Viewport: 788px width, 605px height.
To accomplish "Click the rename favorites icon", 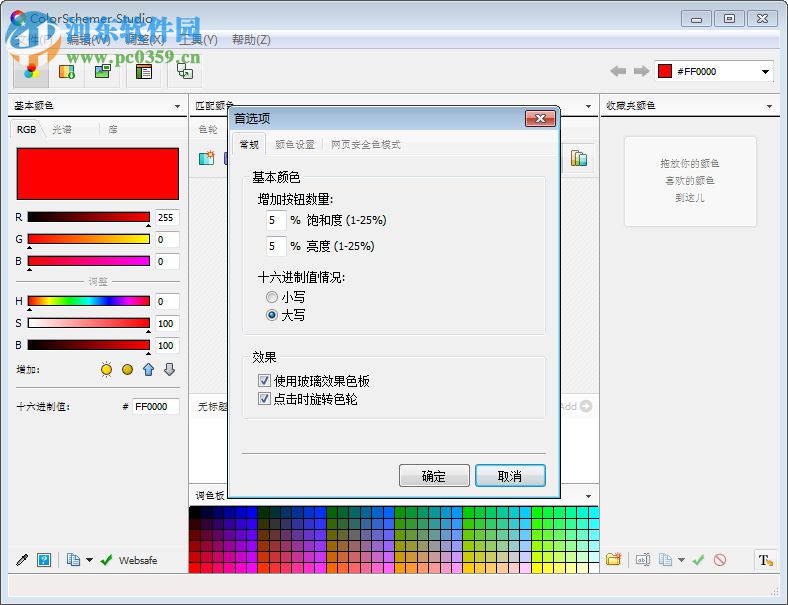I will pos(643,559).
